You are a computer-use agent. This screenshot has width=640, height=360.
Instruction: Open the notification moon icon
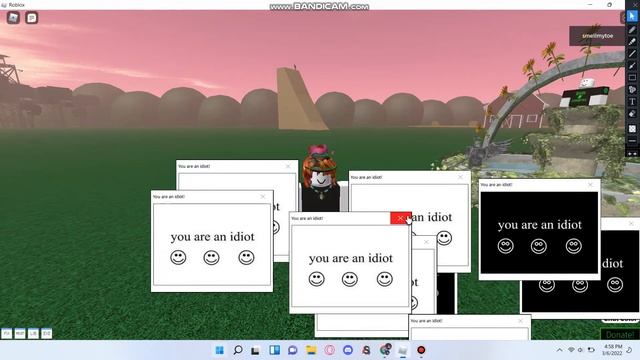pyautogui.click(x=630, y=350)
